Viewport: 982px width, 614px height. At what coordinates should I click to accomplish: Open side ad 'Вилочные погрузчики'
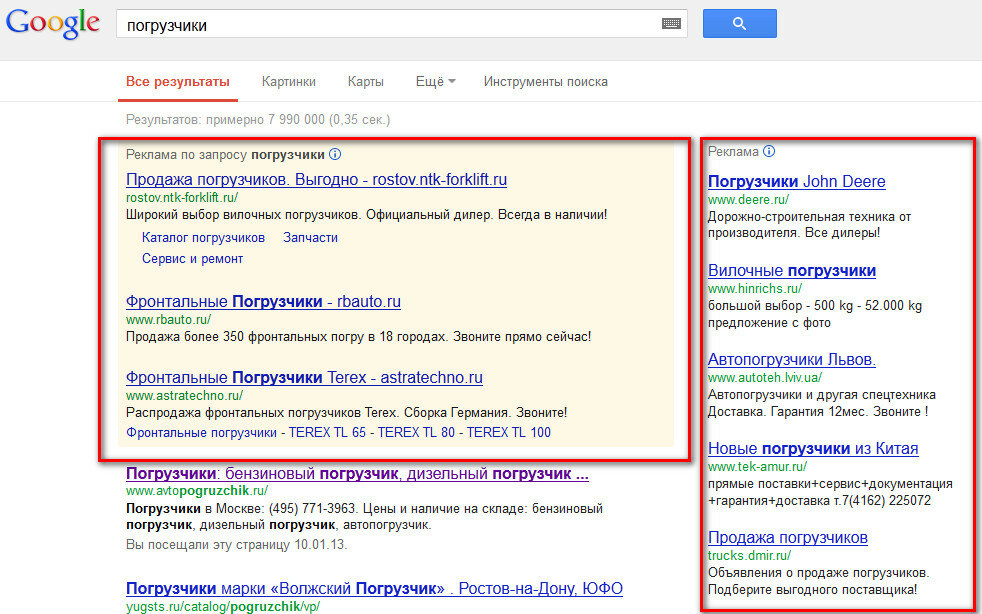coord(792,271)
